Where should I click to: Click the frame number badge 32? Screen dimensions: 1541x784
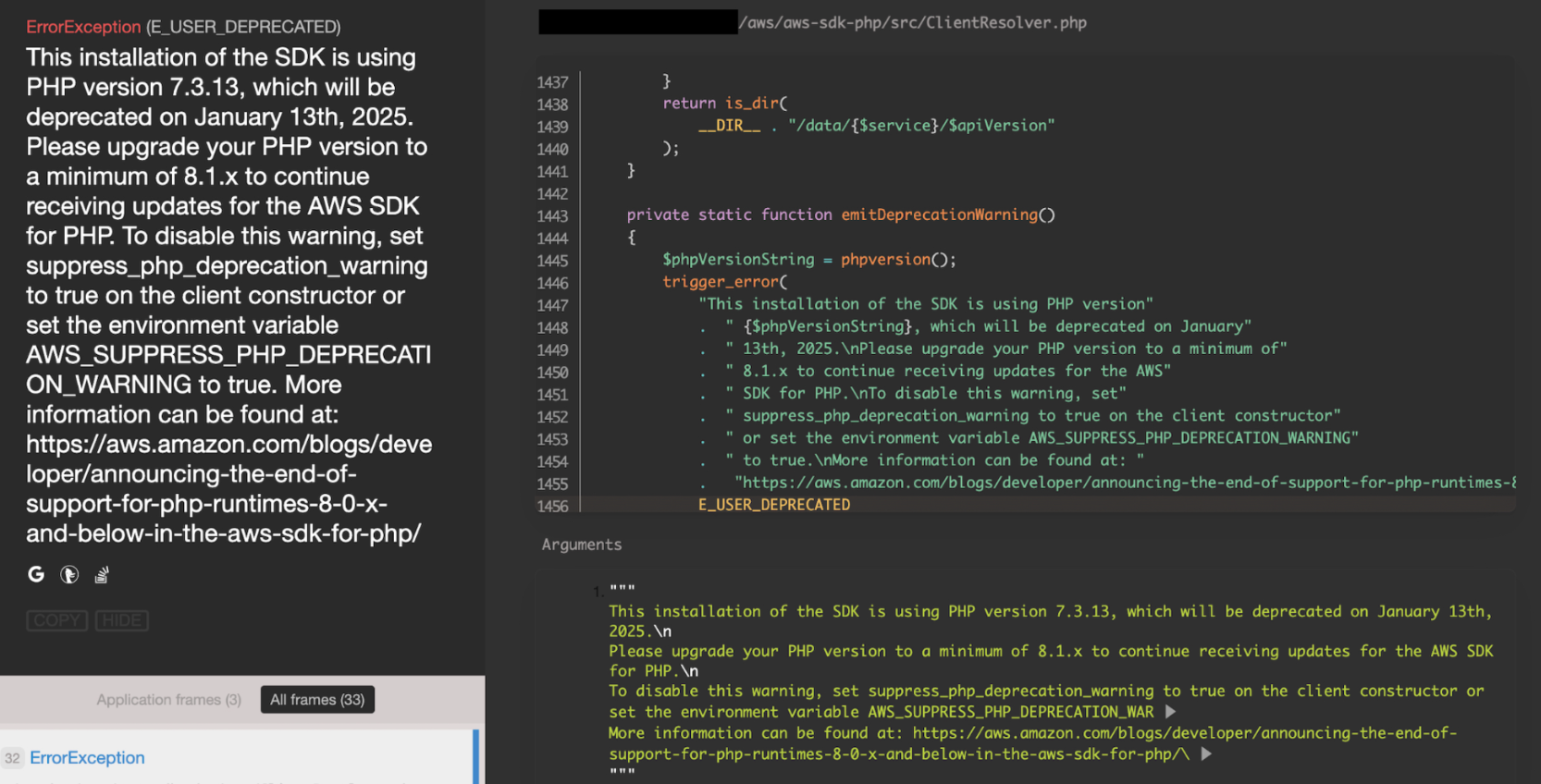click(12, 758)
